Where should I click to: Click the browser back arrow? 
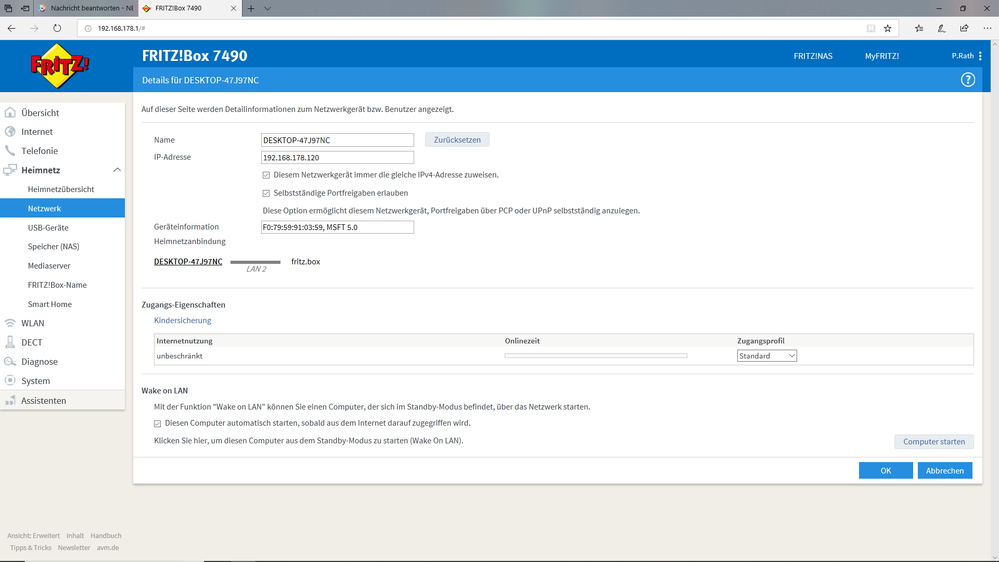11,28
